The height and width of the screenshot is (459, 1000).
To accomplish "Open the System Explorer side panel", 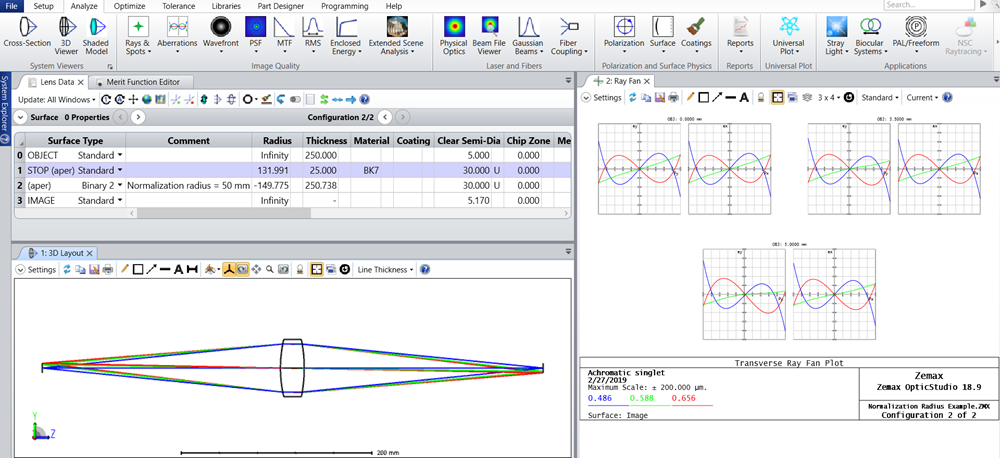I will pos(5,108).
